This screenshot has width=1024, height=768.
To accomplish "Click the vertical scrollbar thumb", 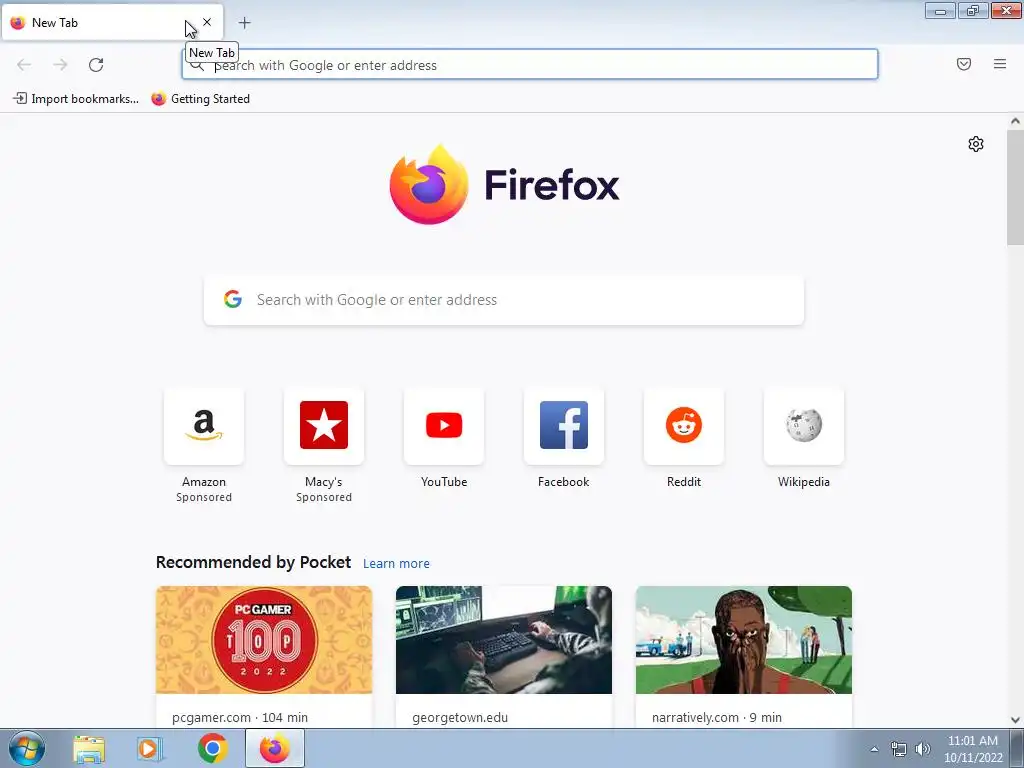I will click(1015, 187).
